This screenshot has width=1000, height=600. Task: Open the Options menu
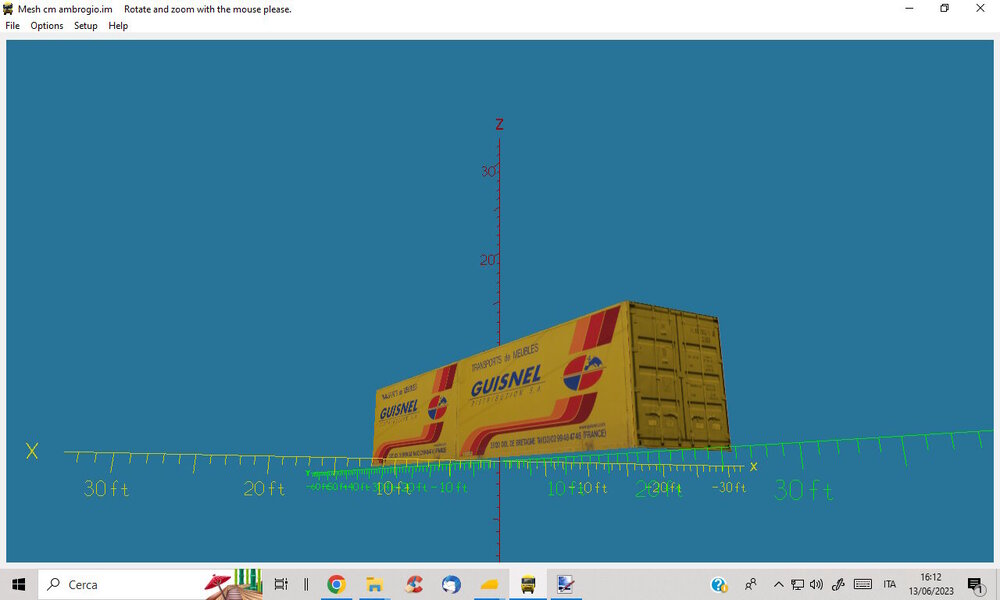tap(47, 26)
